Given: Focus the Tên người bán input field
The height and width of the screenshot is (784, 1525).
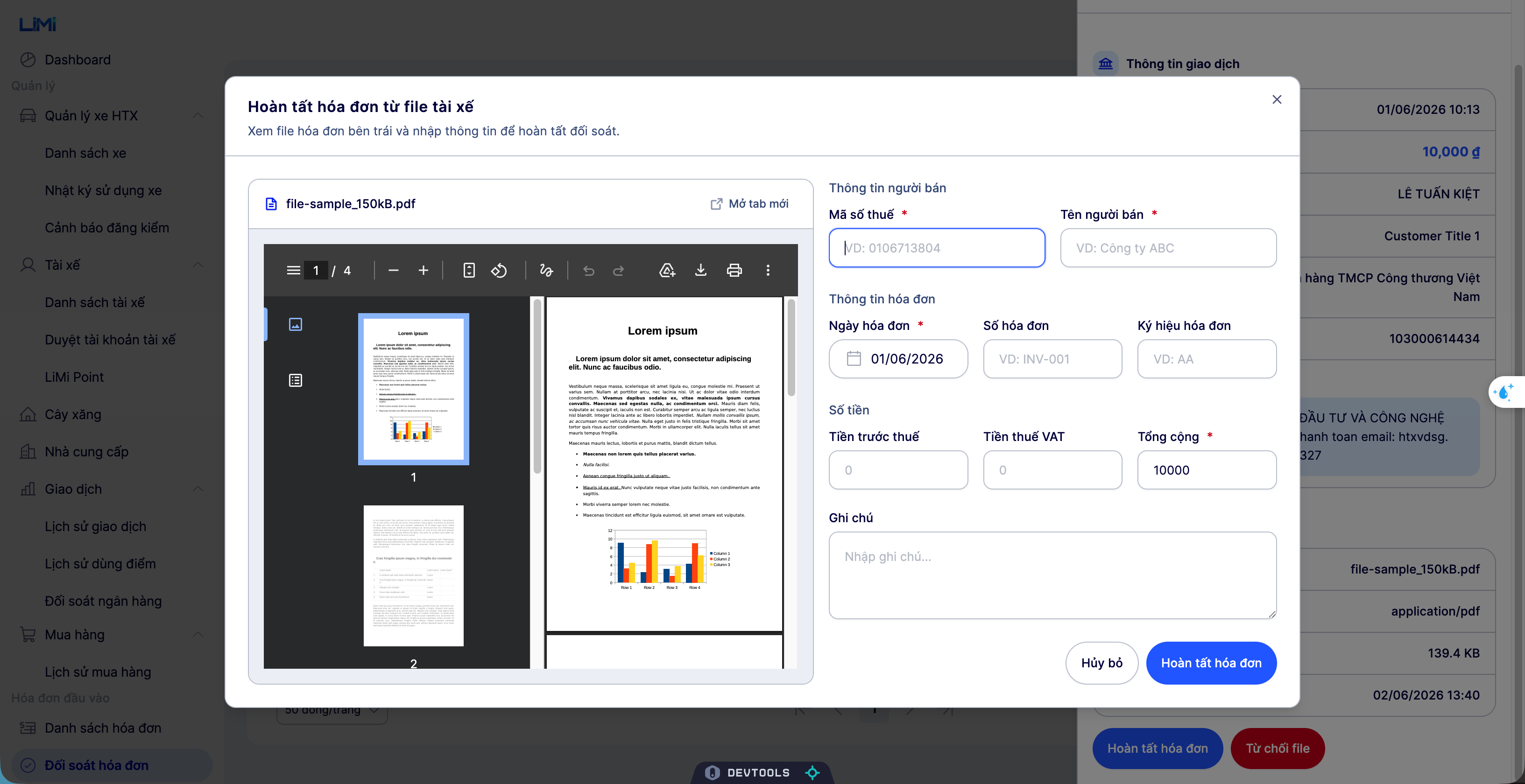Looking at the screenshot, I should [x=1168, y=248].
